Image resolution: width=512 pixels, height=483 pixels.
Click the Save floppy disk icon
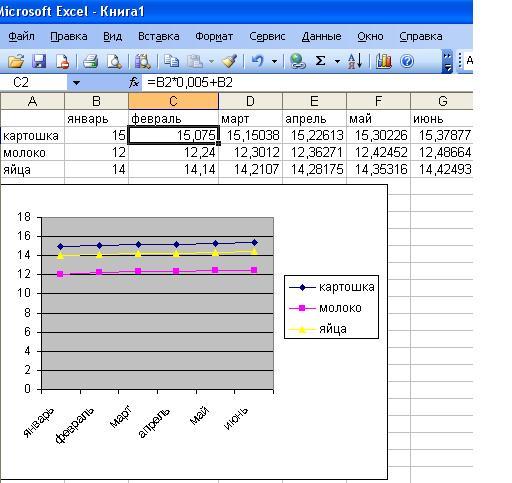coord(39,61)
